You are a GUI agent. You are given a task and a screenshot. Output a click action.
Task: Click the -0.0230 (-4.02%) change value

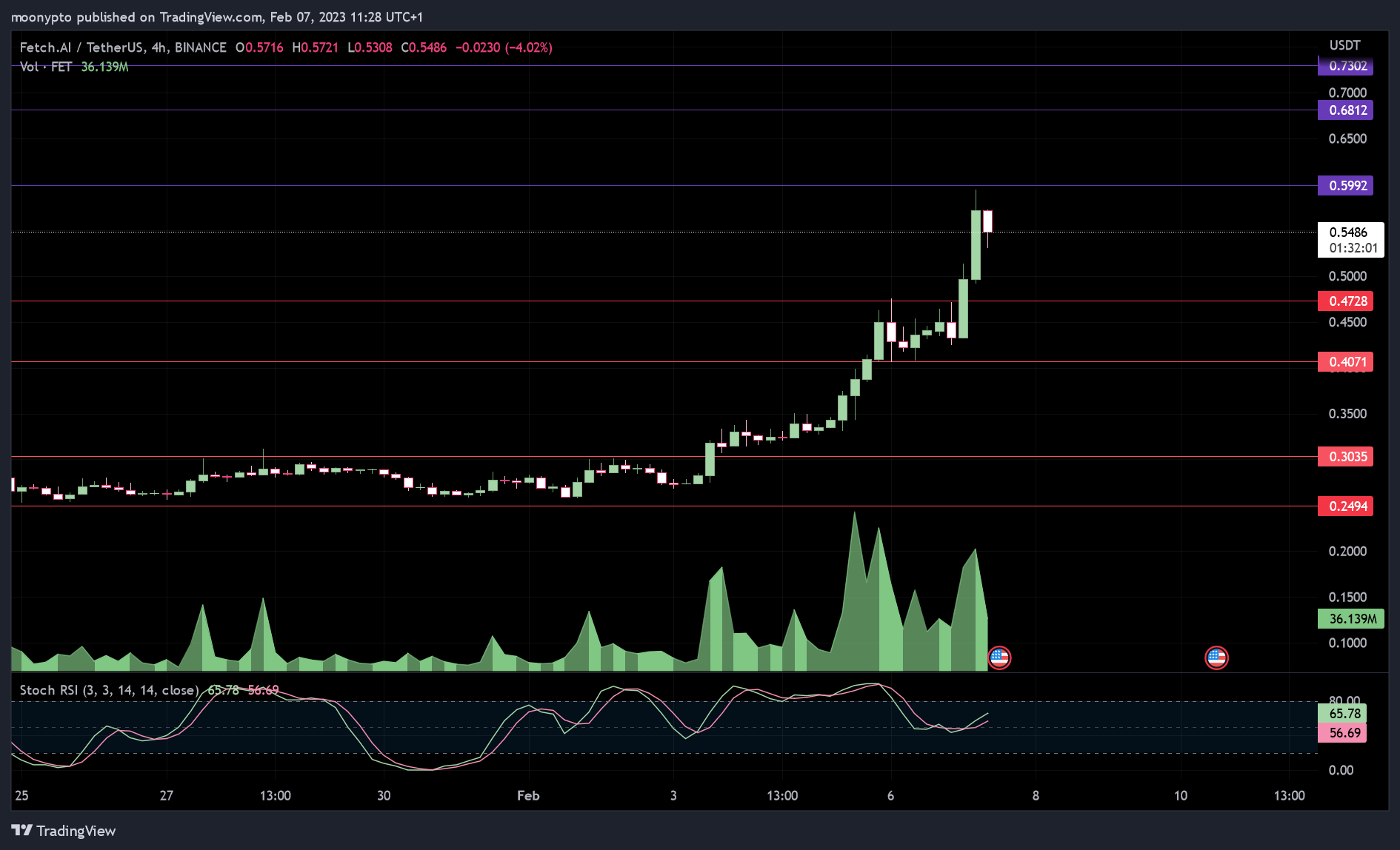point(504,47)
